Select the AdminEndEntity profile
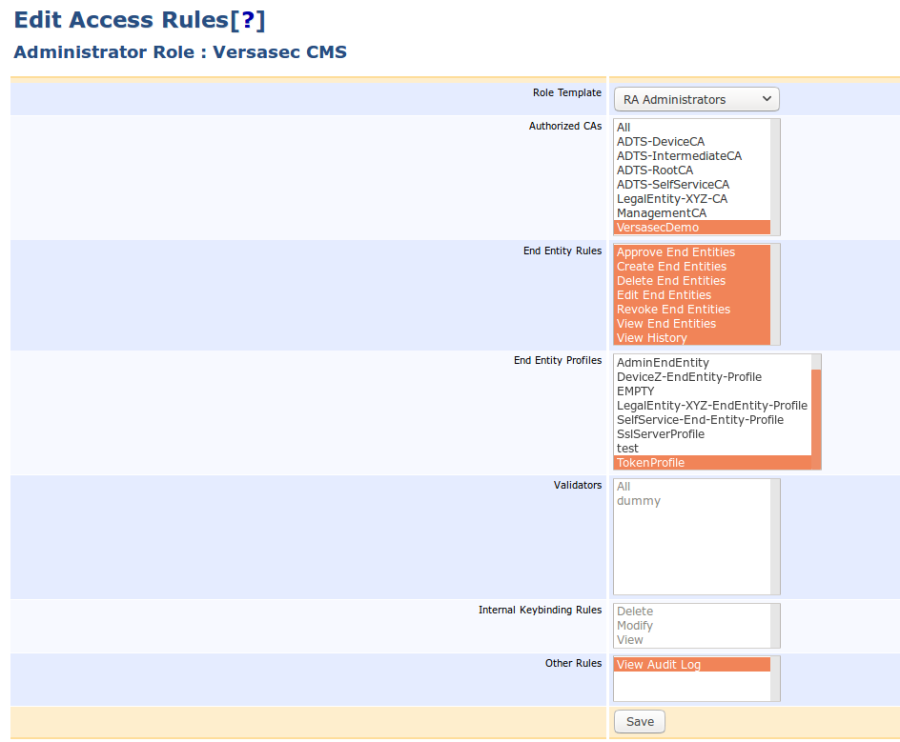 pos(658,362)
